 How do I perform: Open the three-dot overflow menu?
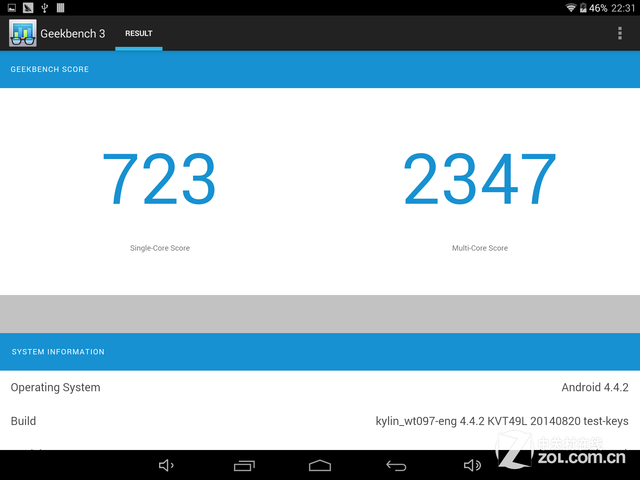(620, 33)
